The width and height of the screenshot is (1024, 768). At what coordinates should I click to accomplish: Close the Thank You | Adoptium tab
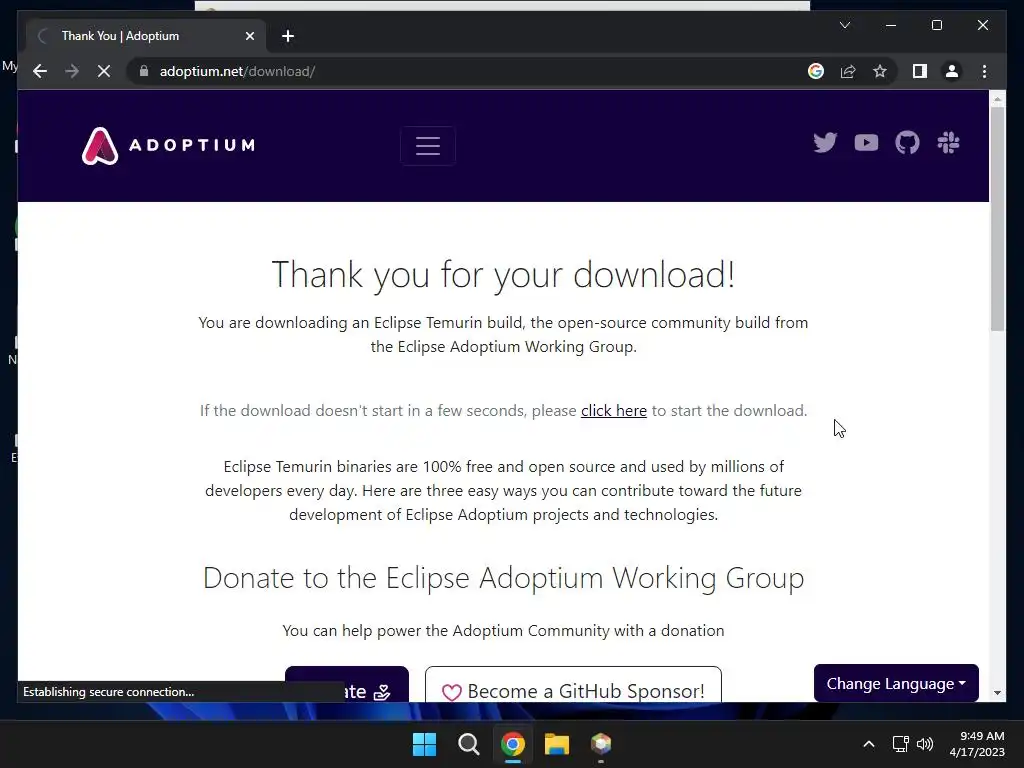coord(249,36)
